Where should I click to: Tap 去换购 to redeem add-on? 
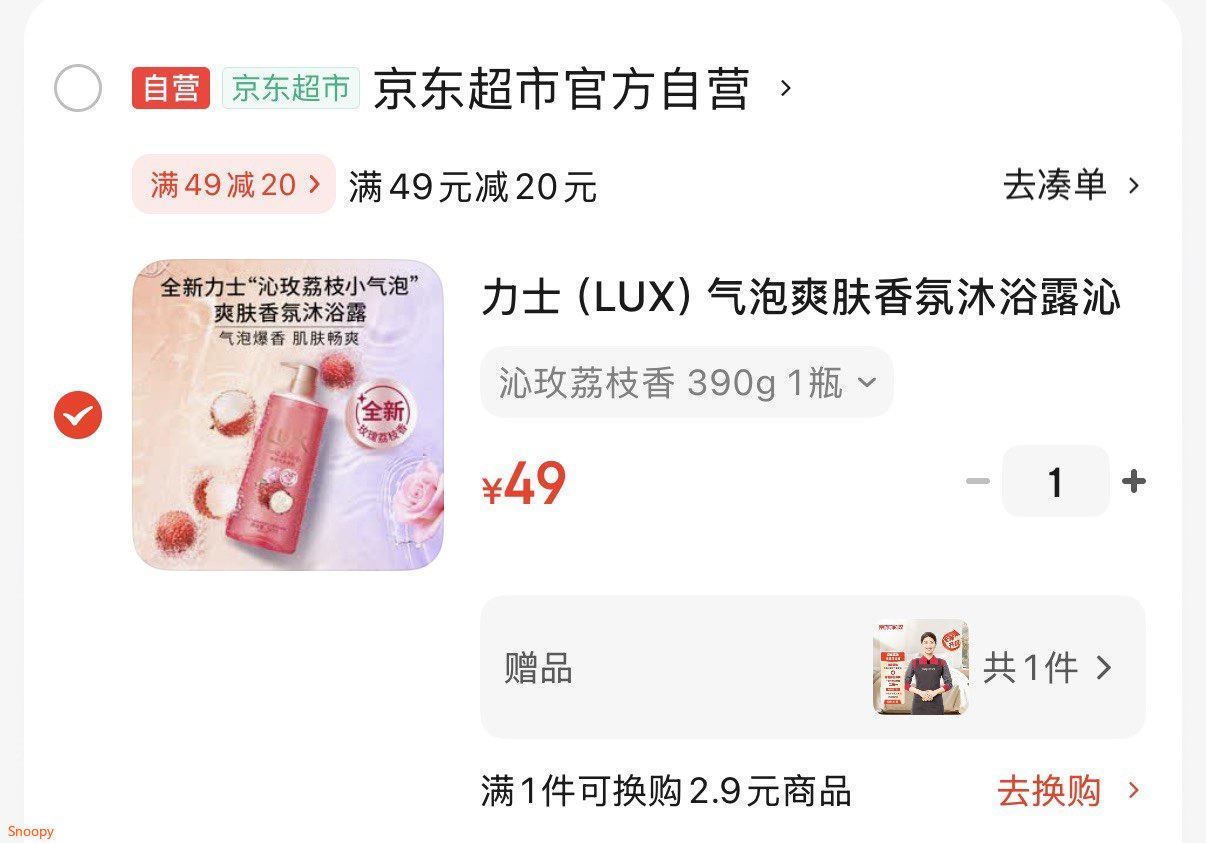click(x=1049, y=791)
